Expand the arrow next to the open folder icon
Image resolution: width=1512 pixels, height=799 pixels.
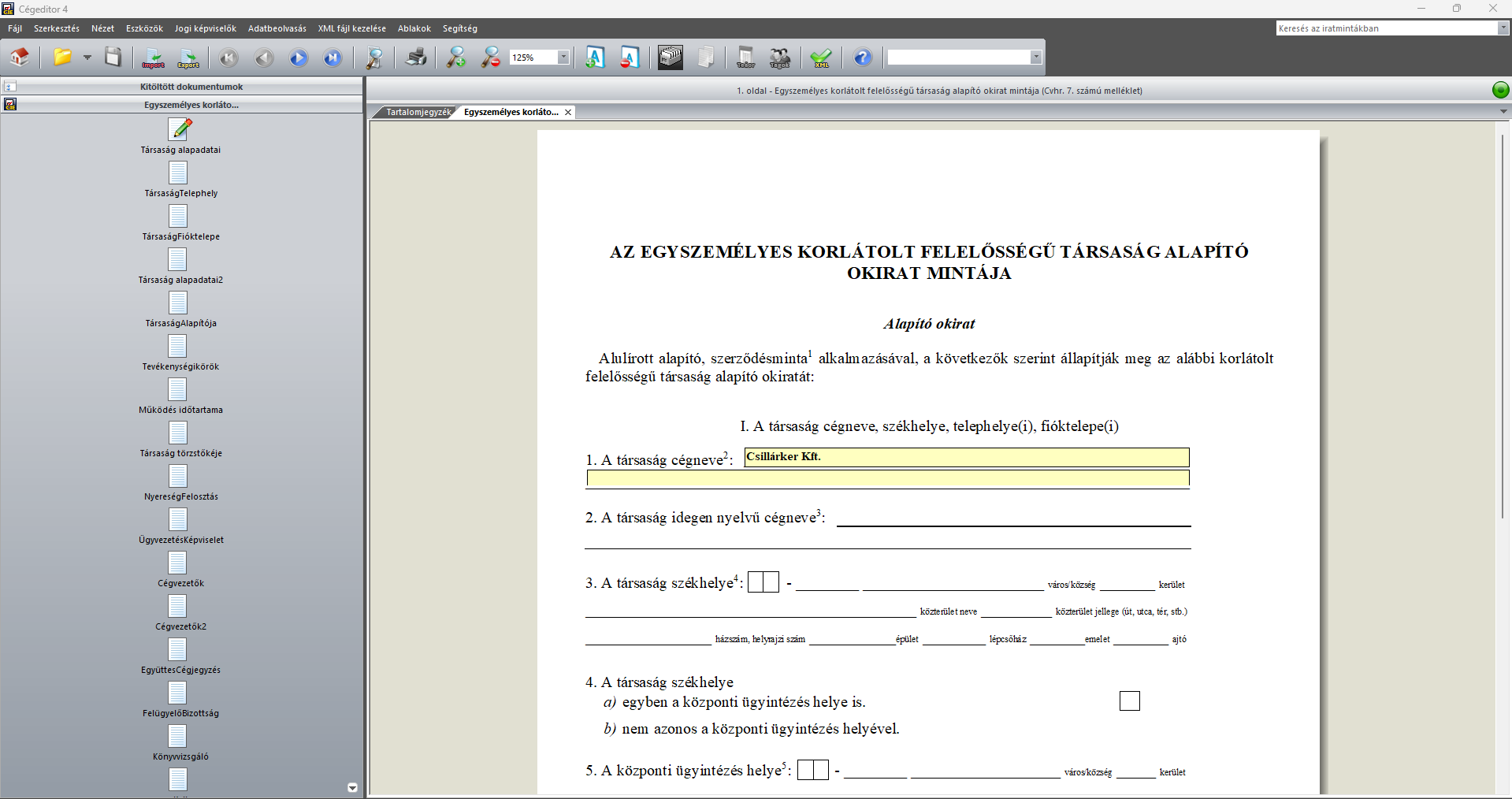(x=87, y=58)
